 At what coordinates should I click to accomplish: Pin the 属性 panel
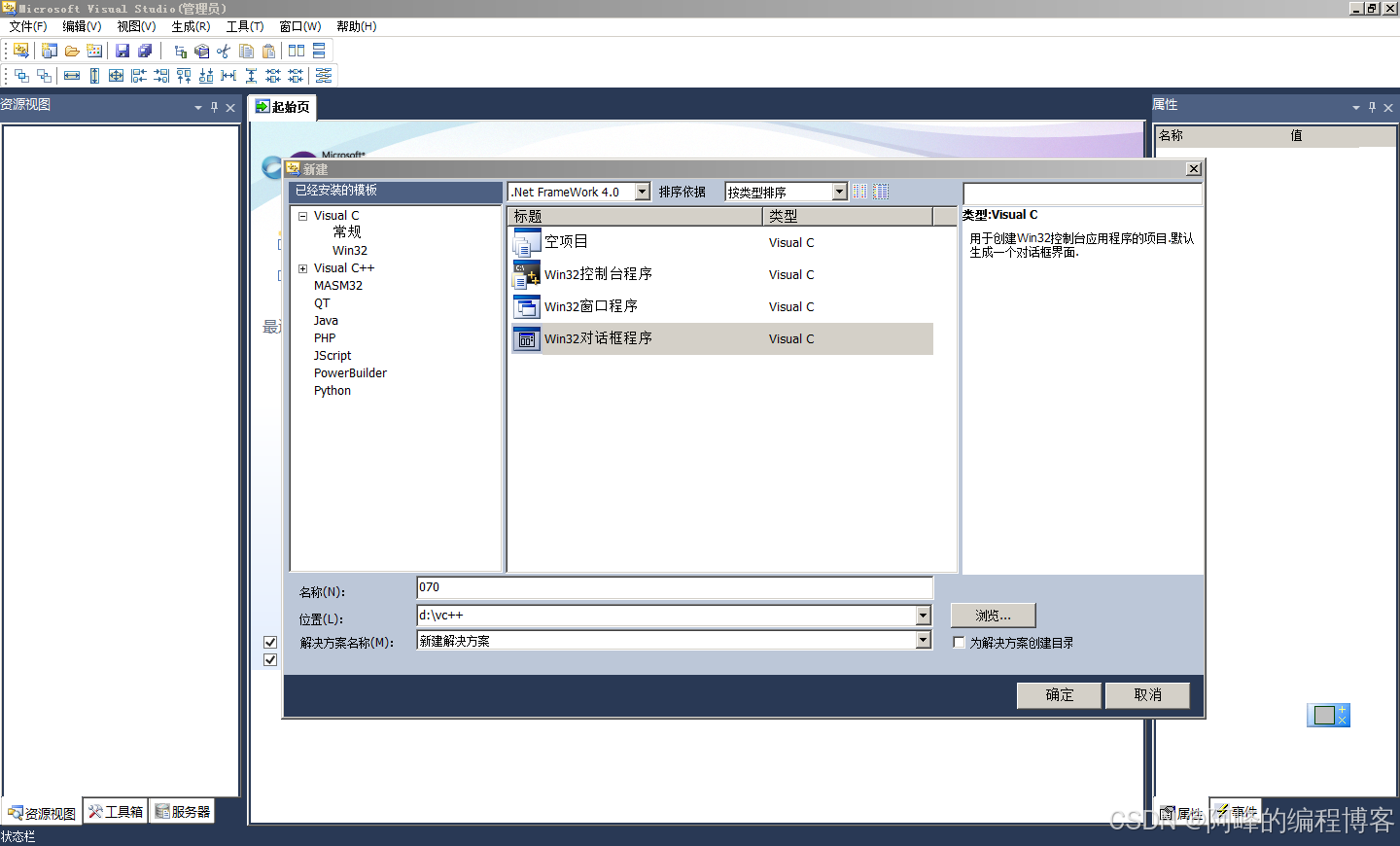1373,108
